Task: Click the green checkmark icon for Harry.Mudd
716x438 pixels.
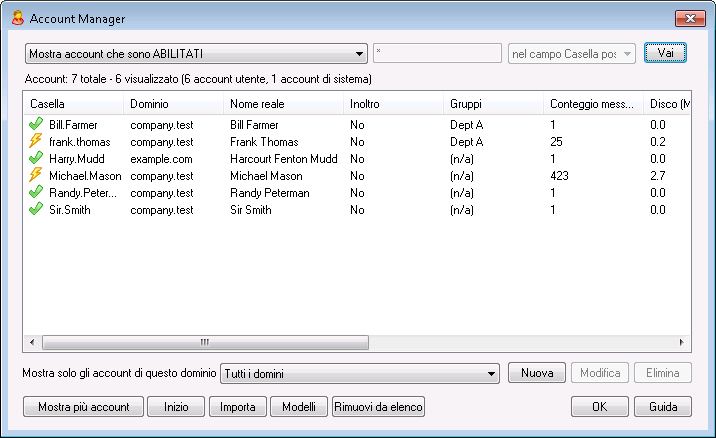Action: [x=36, y=158]
